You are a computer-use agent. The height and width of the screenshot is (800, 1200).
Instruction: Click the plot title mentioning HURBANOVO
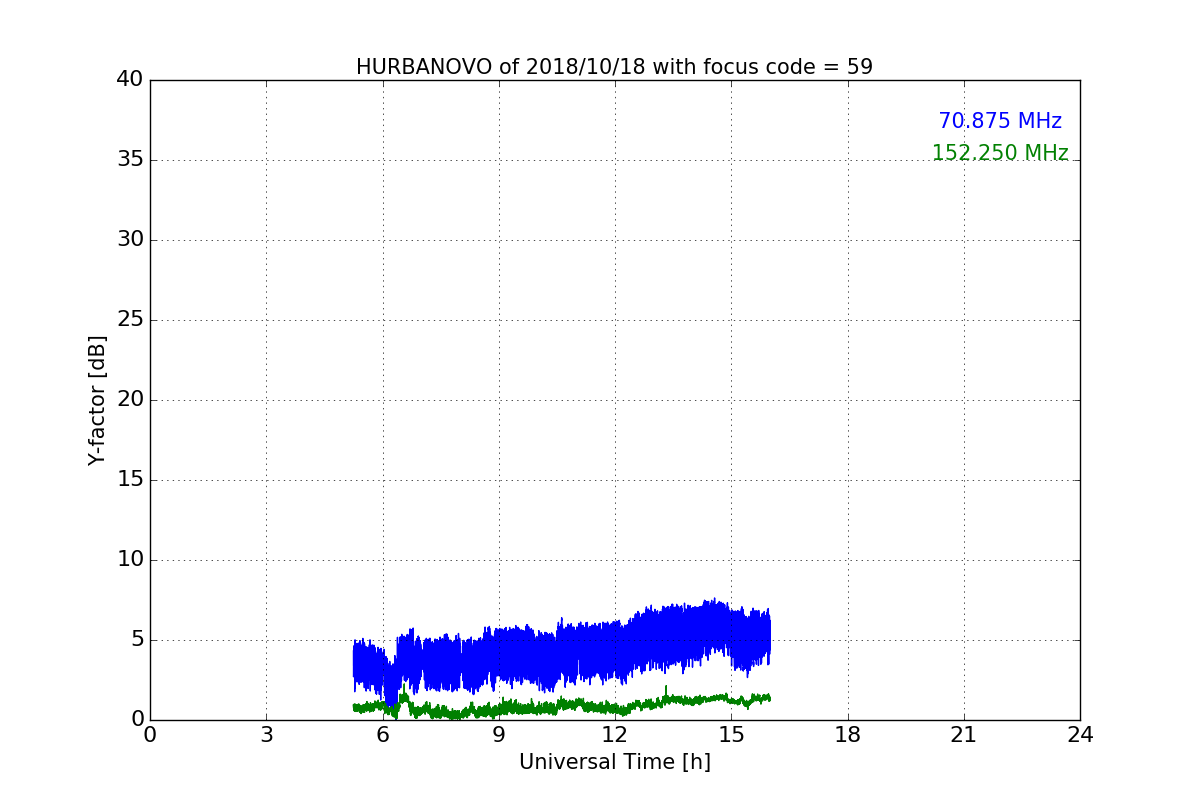614,67
